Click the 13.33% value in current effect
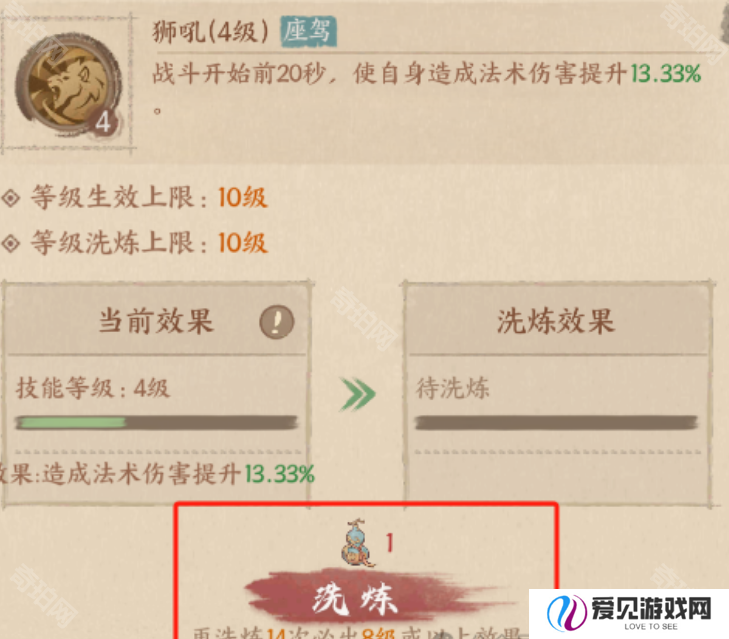Viewport: 729px width, 639px height. 280,474
